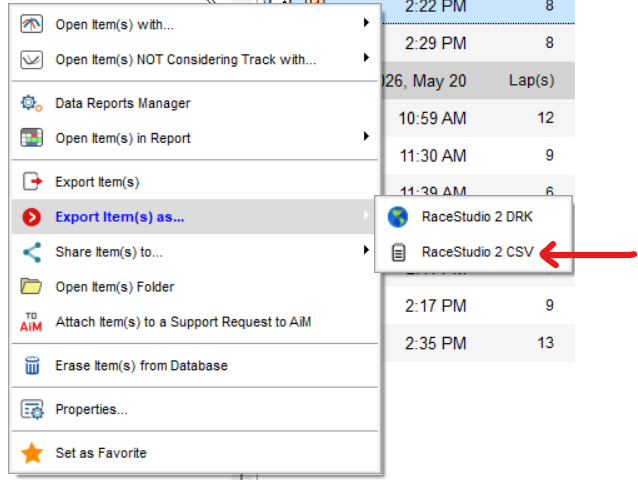Screen dimensions: 638x480
Task: Expand Open Item(s) in Report submenu arrow
Action: click(x=366, y=136)
